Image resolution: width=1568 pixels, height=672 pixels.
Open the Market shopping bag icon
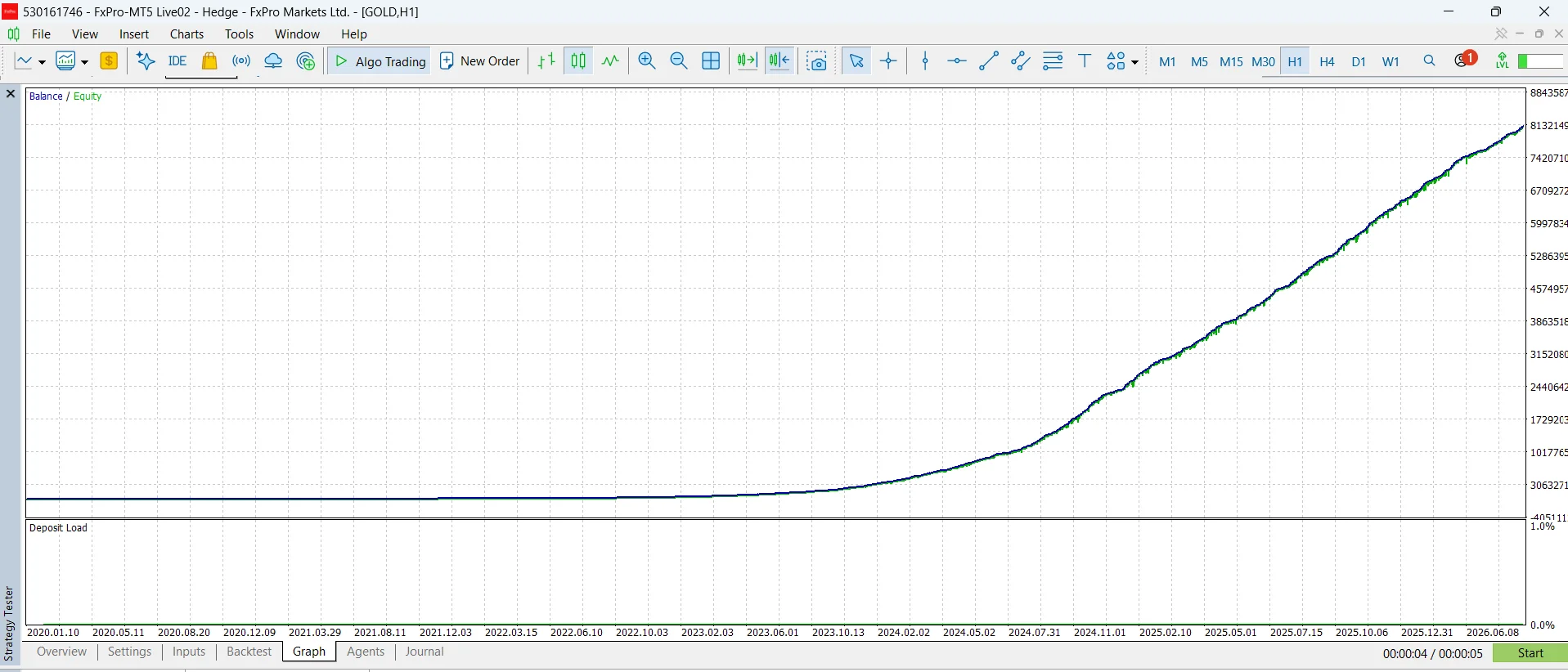(x=209, y=61)
